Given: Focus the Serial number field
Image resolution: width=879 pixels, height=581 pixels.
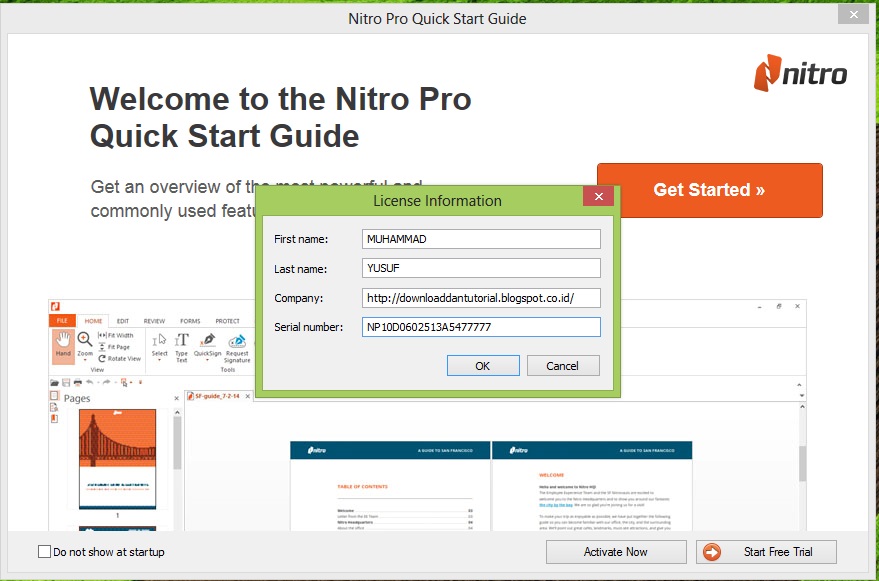Looking at the screenshot, I should [x=481, y=327].
